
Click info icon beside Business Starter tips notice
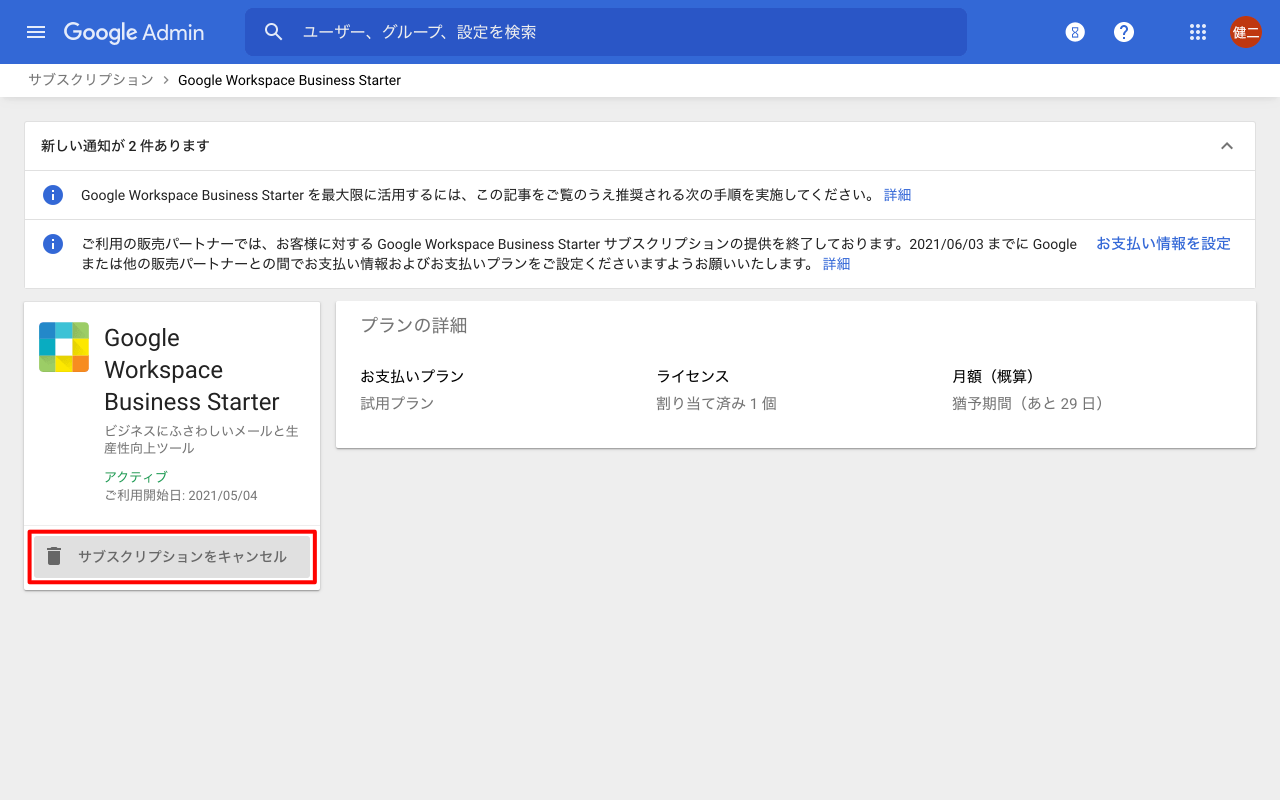[53, 195]
